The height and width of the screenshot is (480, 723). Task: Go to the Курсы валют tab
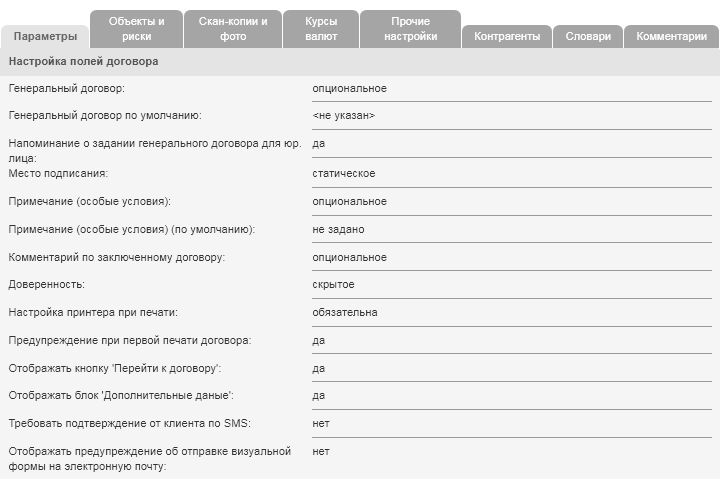[x=321, y=29]
